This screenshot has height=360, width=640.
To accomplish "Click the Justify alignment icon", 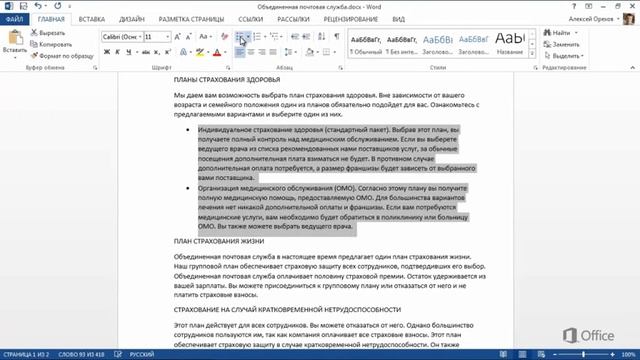I will point(273,52).
